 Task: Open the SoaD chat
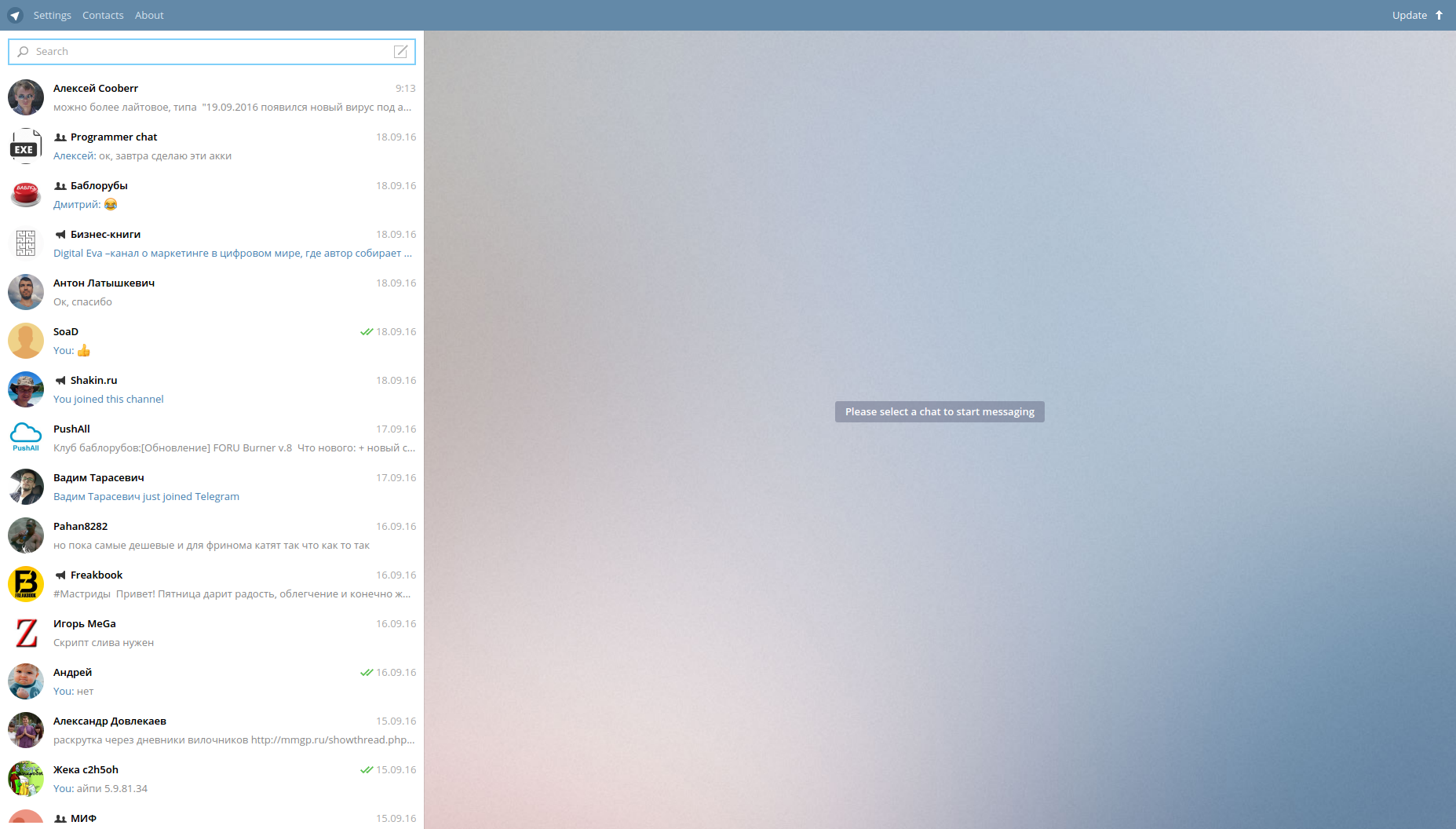tap(212, 341)
